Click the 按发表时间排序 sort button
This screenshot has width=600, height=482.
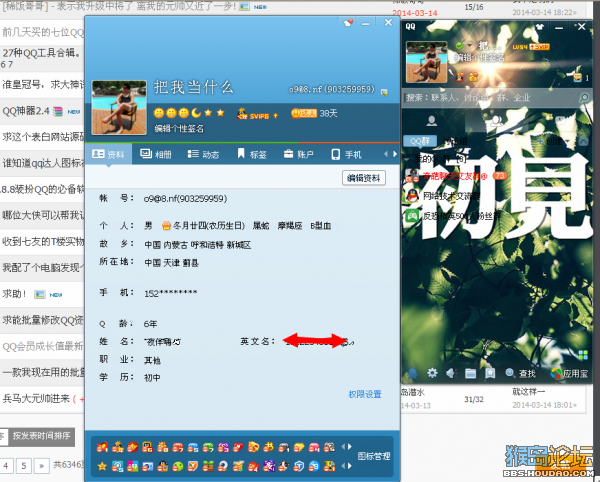[41, 436]
